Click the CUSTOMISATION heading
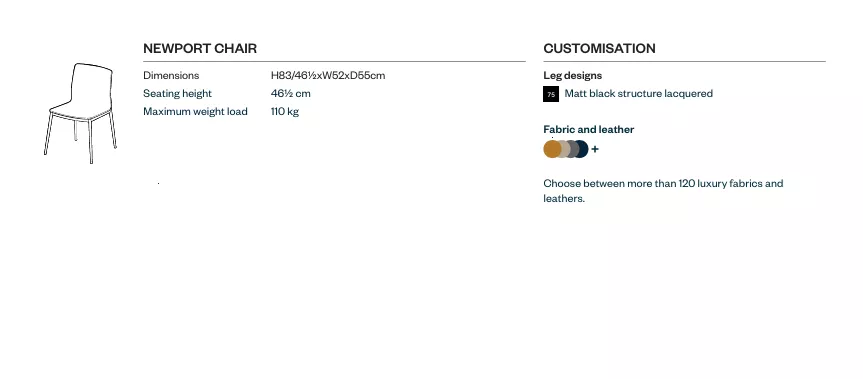This screenshot has width=863, height=379. pyautogui.click(x=599, y=48)
